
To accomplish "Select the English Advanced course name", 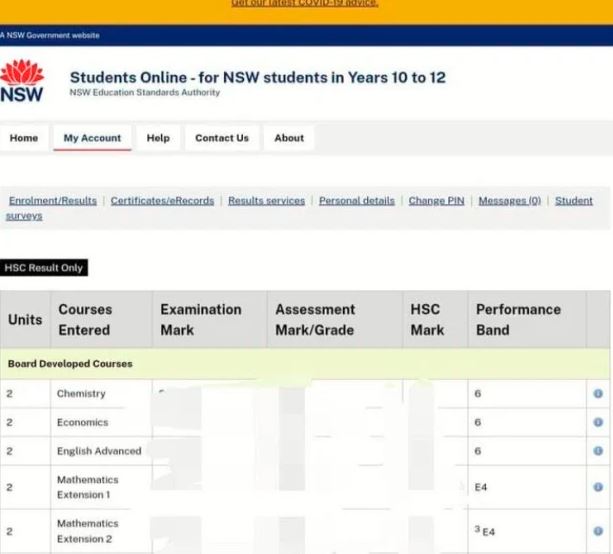I will [x=99, y=451].
